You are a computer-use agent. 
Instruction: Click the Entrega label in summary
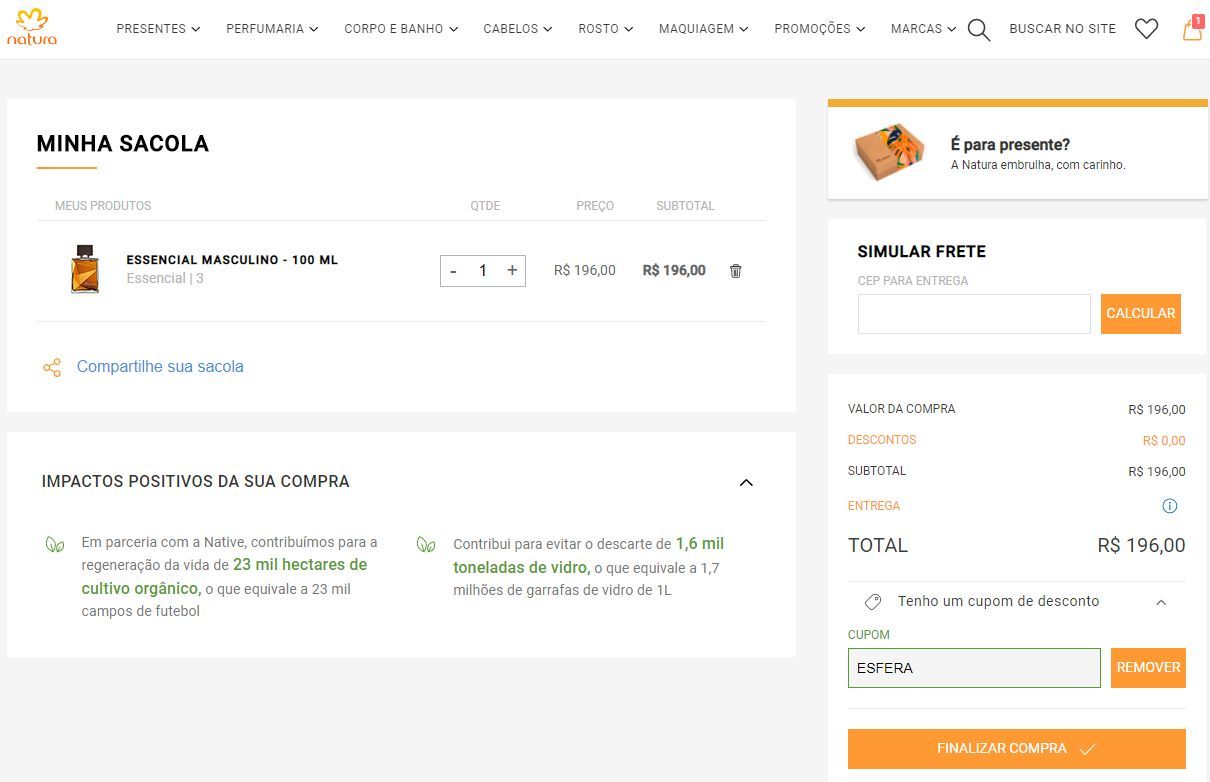(x=874, y=506)
